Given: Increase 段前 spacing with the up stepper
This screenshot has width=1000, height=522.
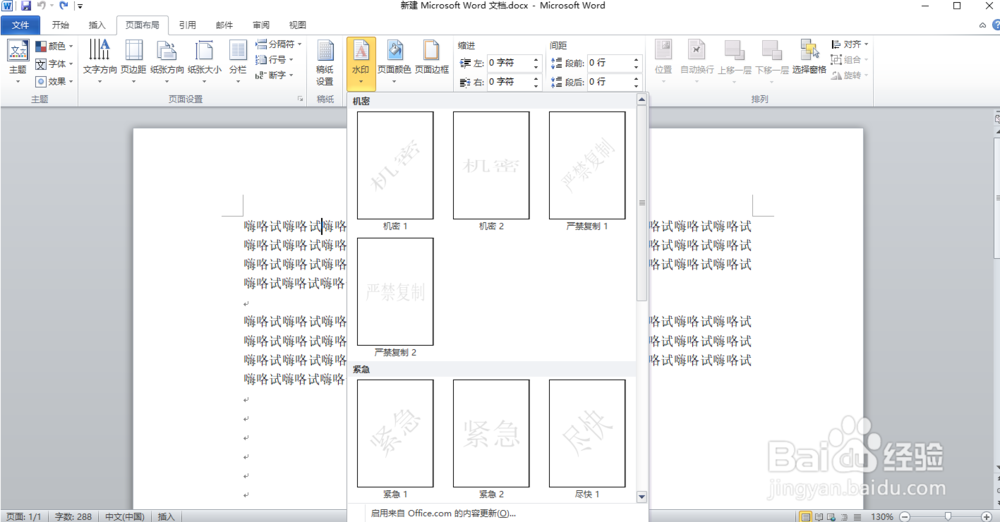Looking at the screenshot, I should click(x=636, y=60).
